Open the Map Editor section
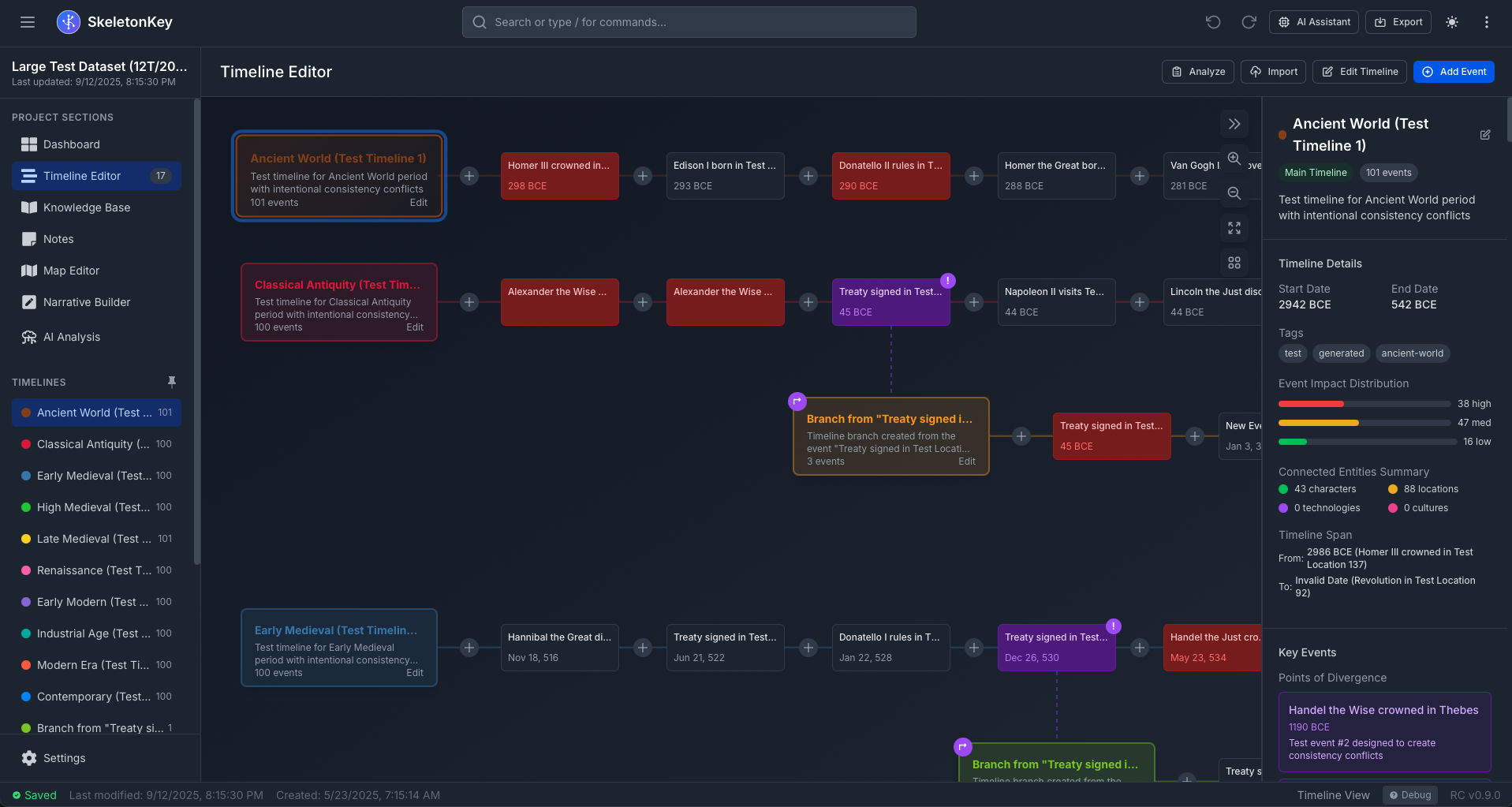 (69, 271)
